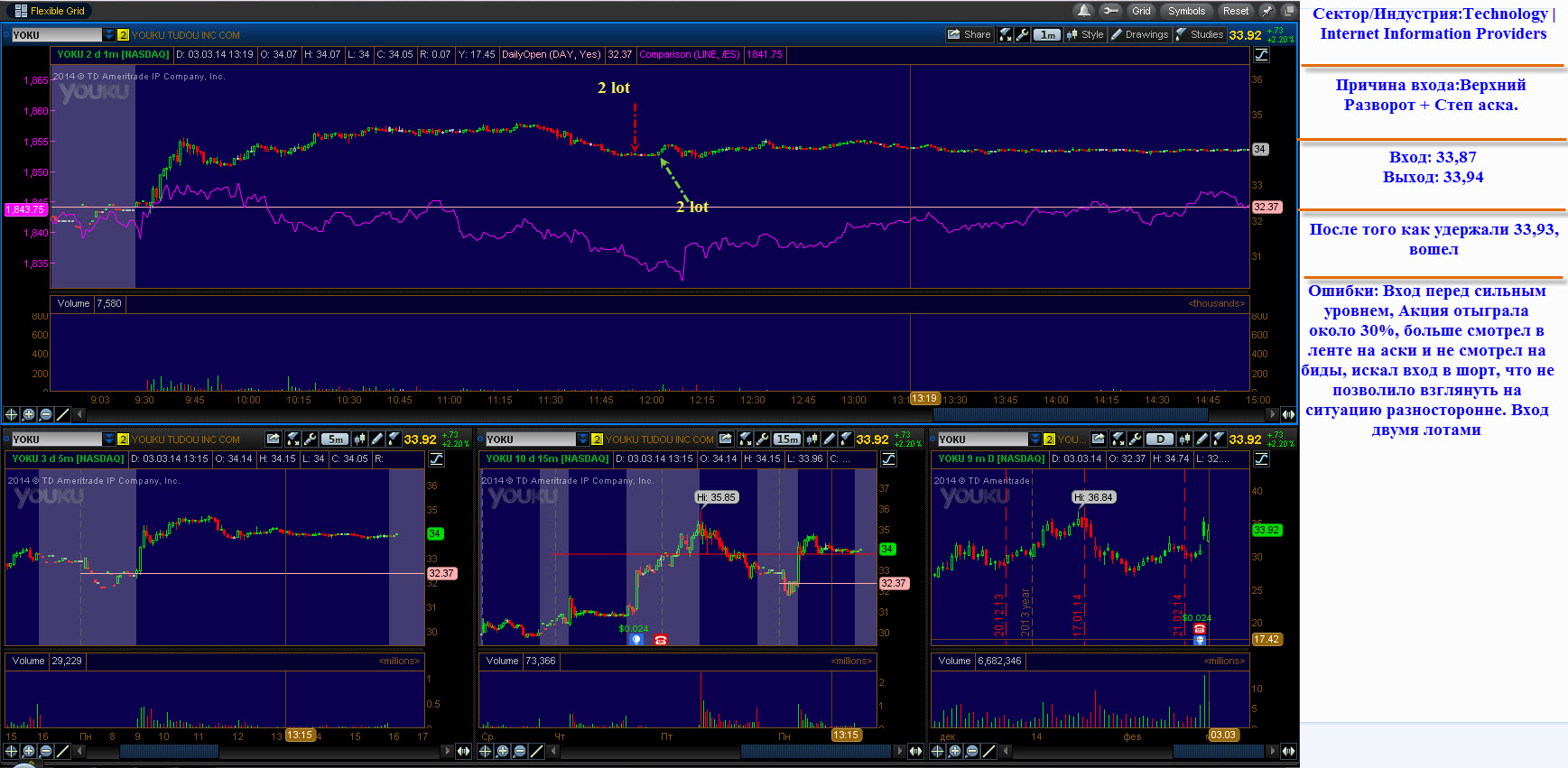Open the alerts bell icon in Flexible Grid header
The height and width of the screenshot is (768, 1568).
click(1084, 11)
